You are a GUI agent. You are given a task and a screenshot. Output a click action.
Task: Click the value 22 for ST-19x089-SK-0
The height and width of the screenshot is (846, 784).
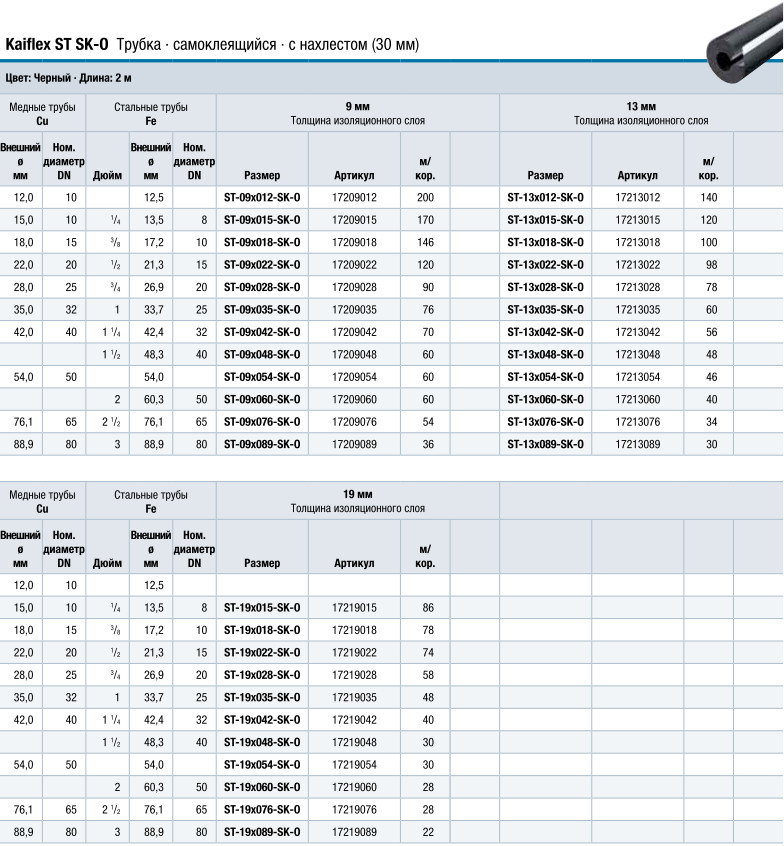428,833
